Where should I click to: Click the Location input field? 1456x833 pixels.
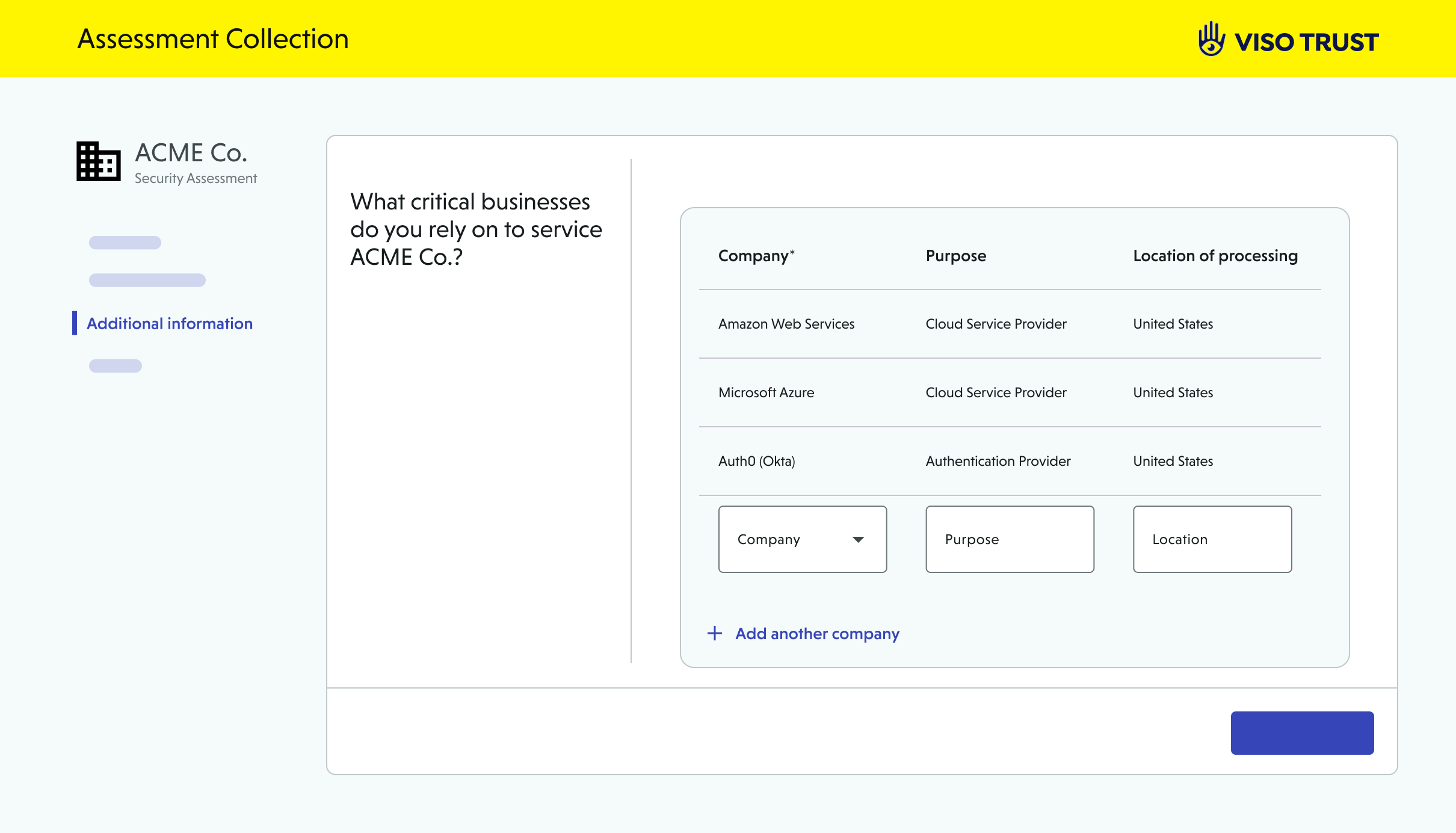click(x=1212, y=539)
